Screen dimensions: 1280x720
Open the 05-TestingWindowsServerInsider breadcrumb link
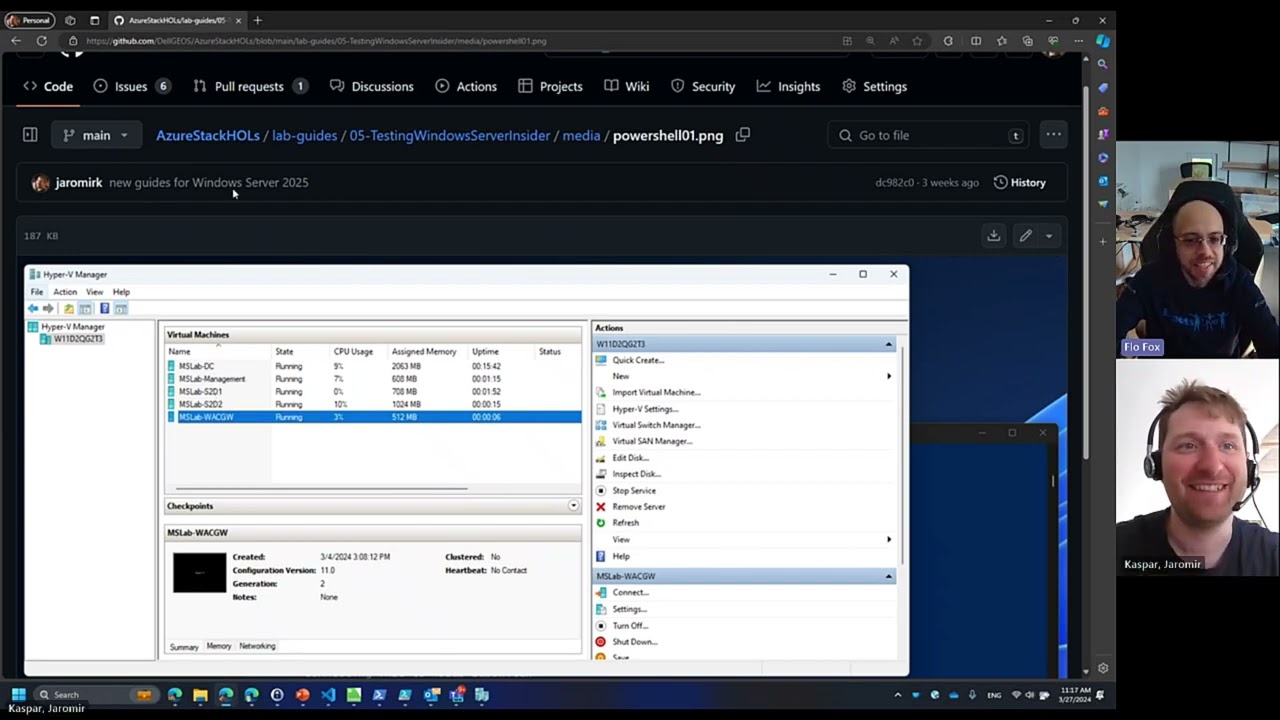[x=450, y=135]
